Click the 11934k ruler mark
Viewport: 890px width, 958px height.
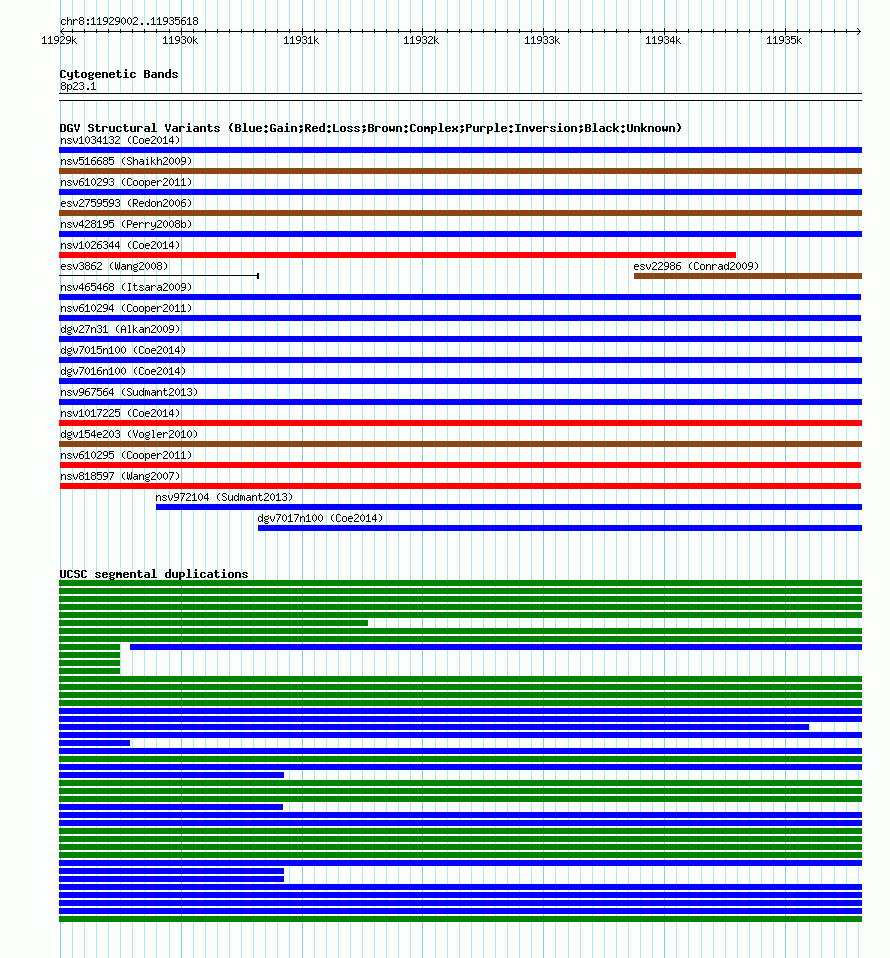click(663, 40)
